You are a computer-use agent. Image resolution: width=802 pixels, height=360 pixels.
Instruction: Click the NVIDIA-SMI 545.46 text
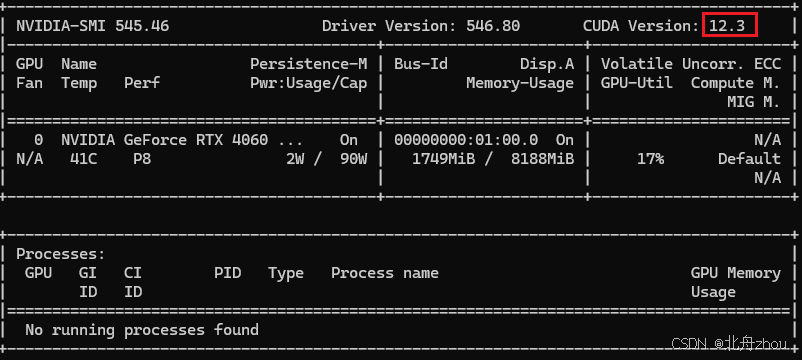(93, 26)
